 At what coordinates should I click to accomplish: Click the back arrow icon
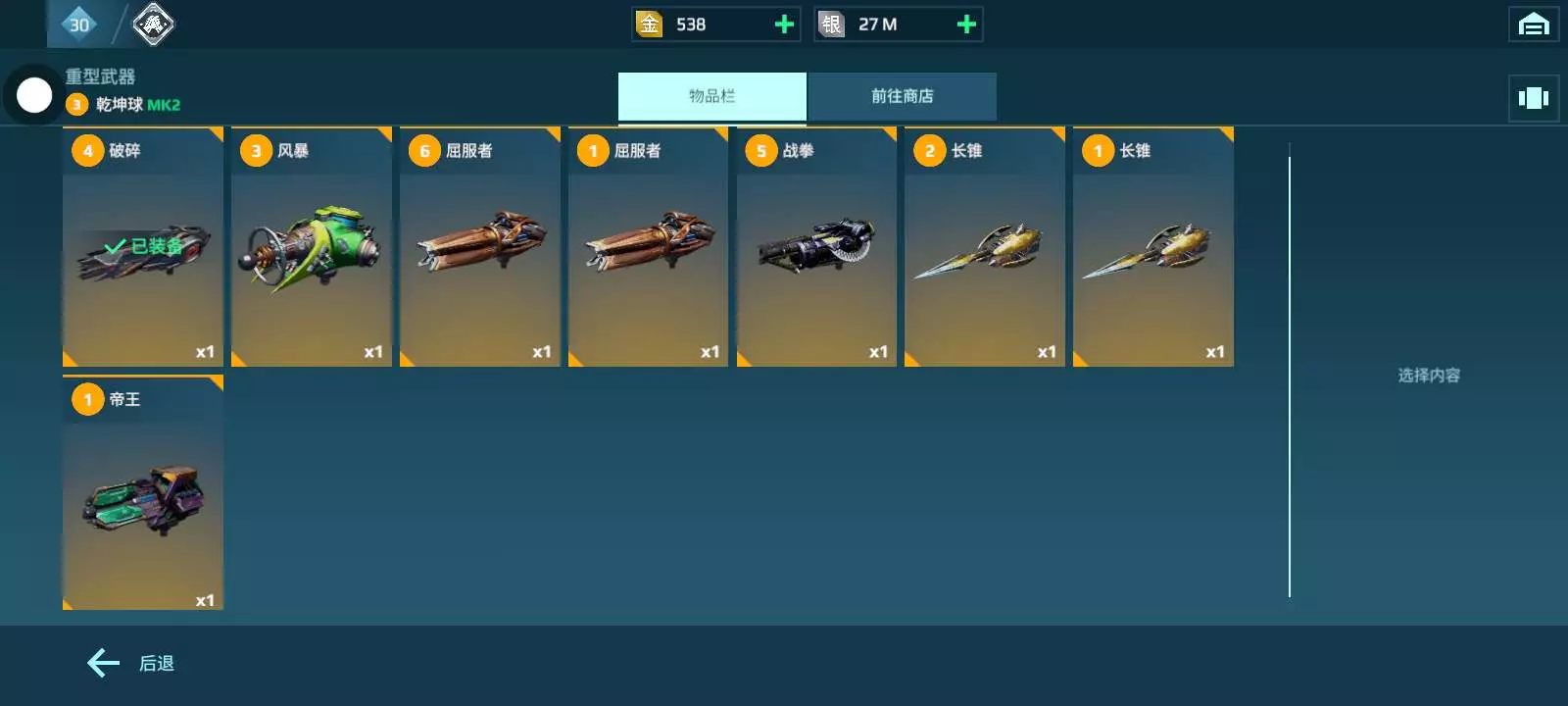(x=103, y=664)
